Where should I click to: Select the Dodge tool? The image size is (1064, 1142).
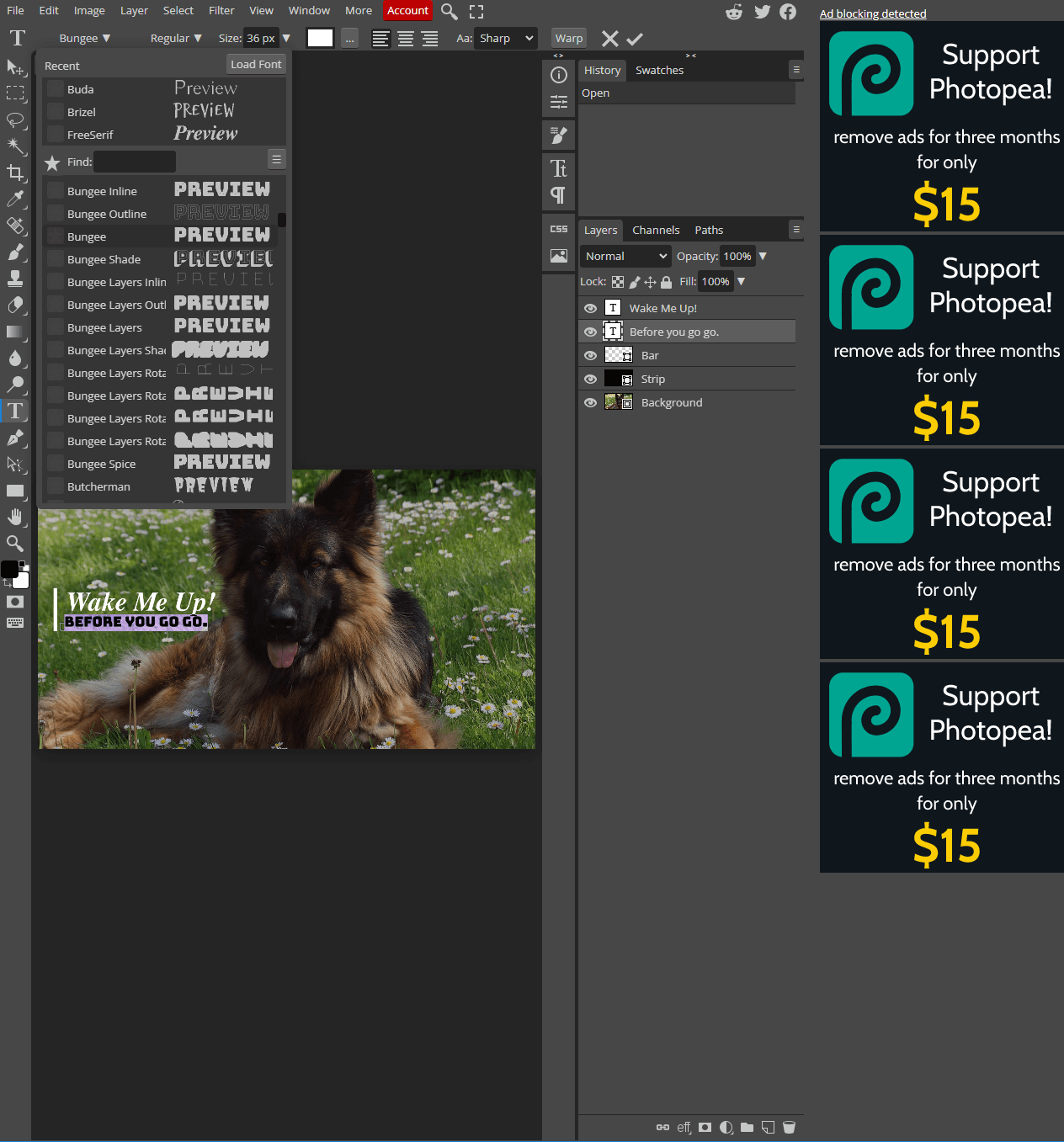click(x=15, y=385)
